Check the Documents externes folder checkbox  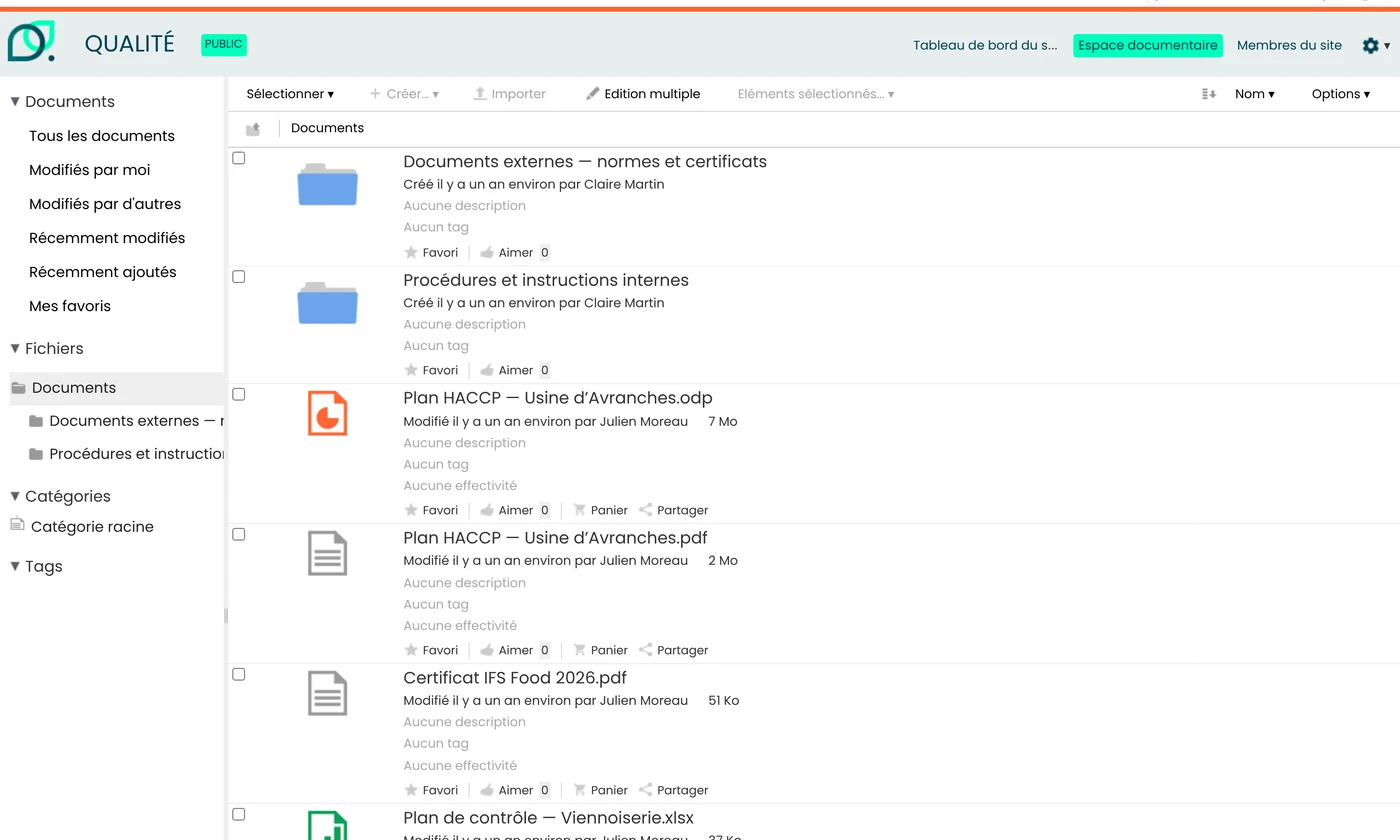(239, 158)
